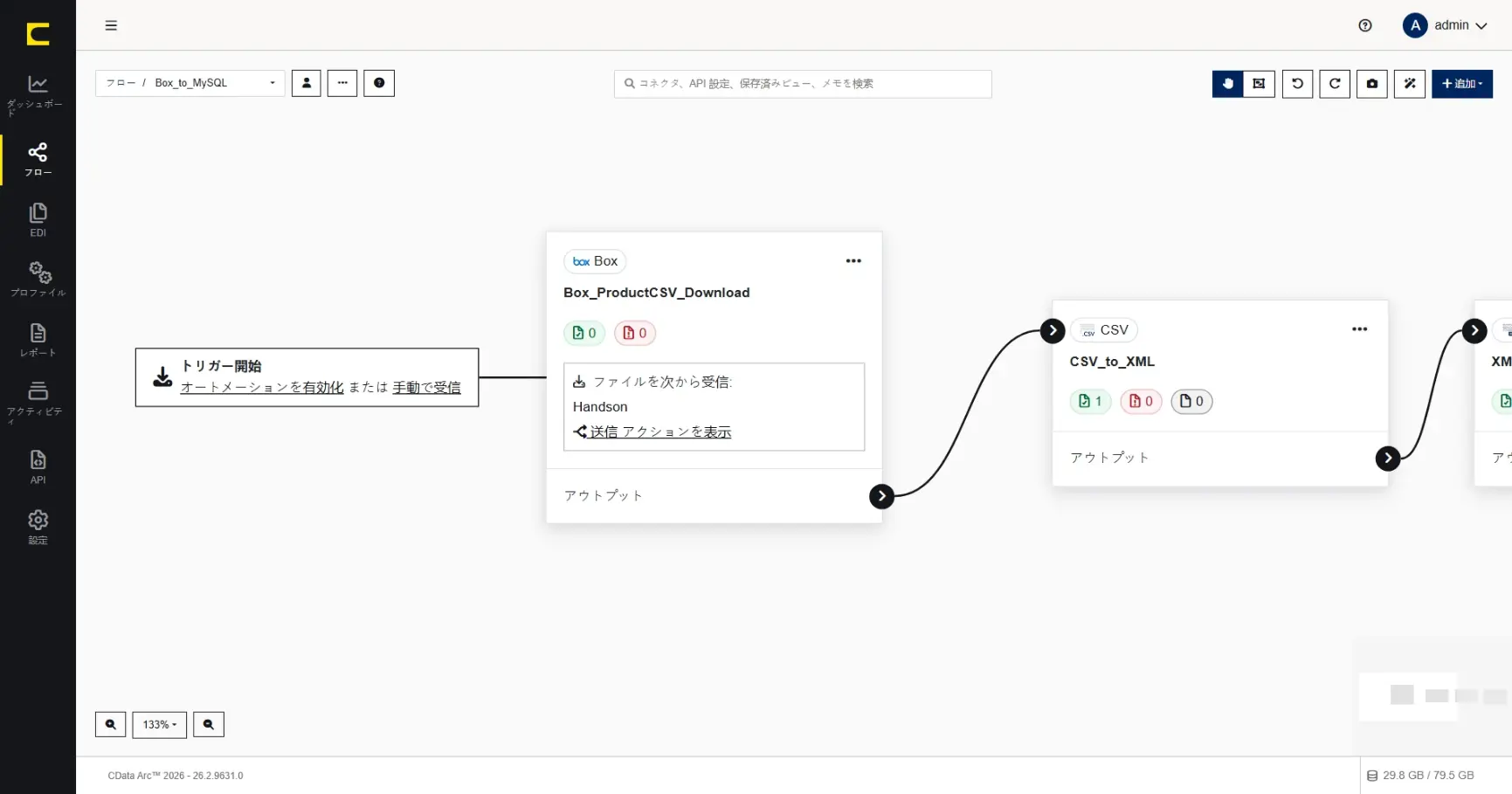Open the Box connector's three-dot menu
The image size is (1512, 794).
coord(853,261)
